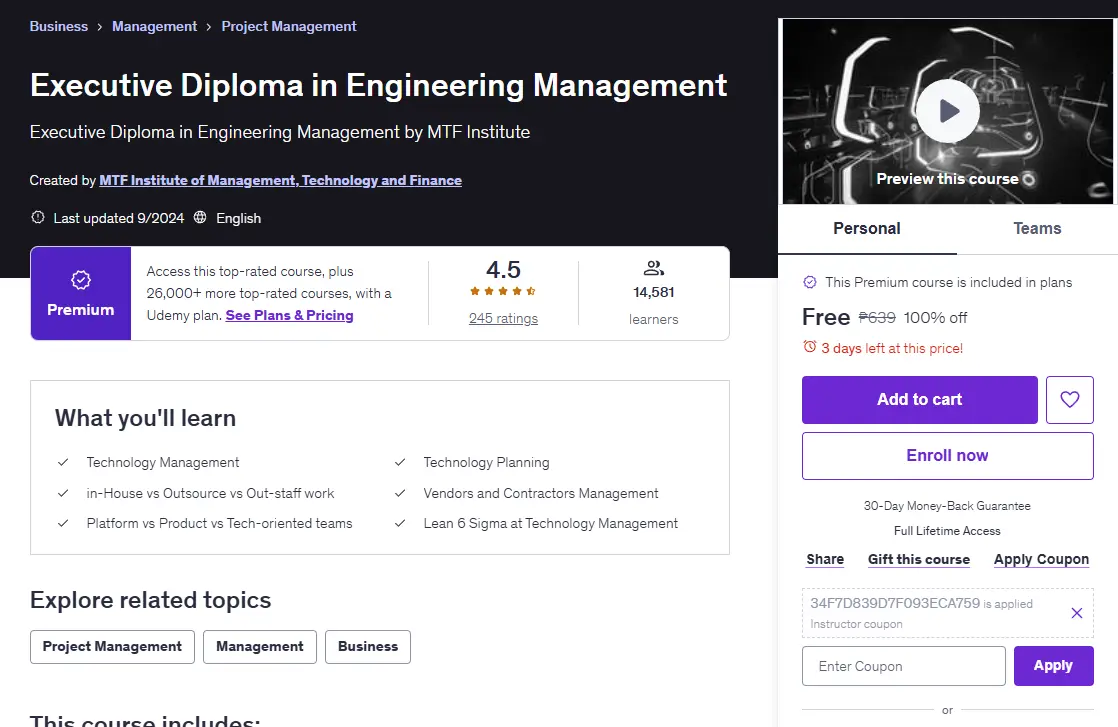Click the 100% off discount text
The height and width of the screenshot is (727, 1118).
935,318
